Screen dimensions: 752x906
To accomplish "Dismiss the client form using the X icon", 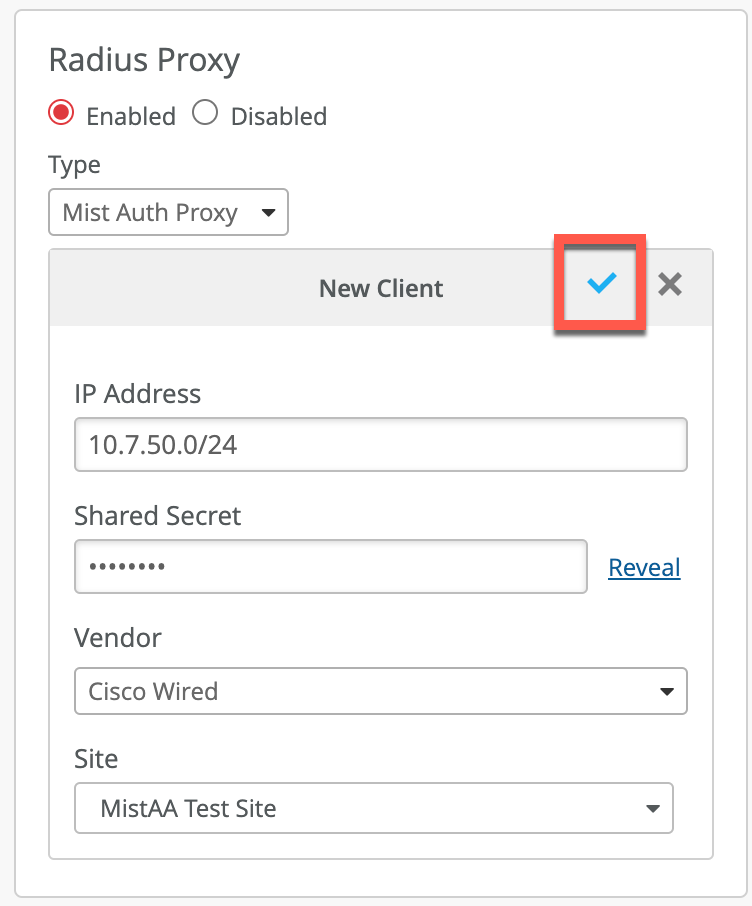I will (x=669, y=284).
